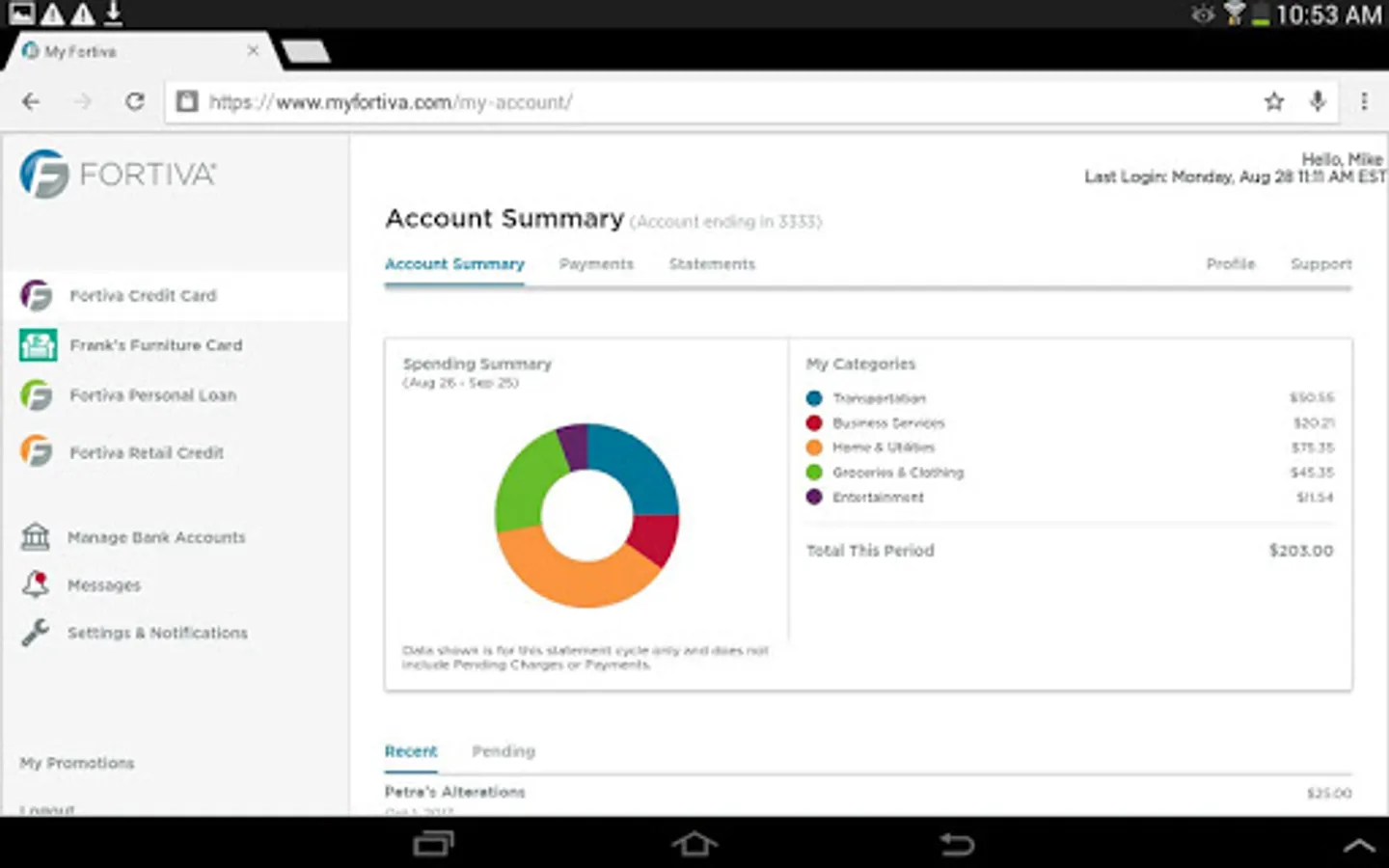
Task: Open Manage Bank Accounts link
Action: click(156, 536)
